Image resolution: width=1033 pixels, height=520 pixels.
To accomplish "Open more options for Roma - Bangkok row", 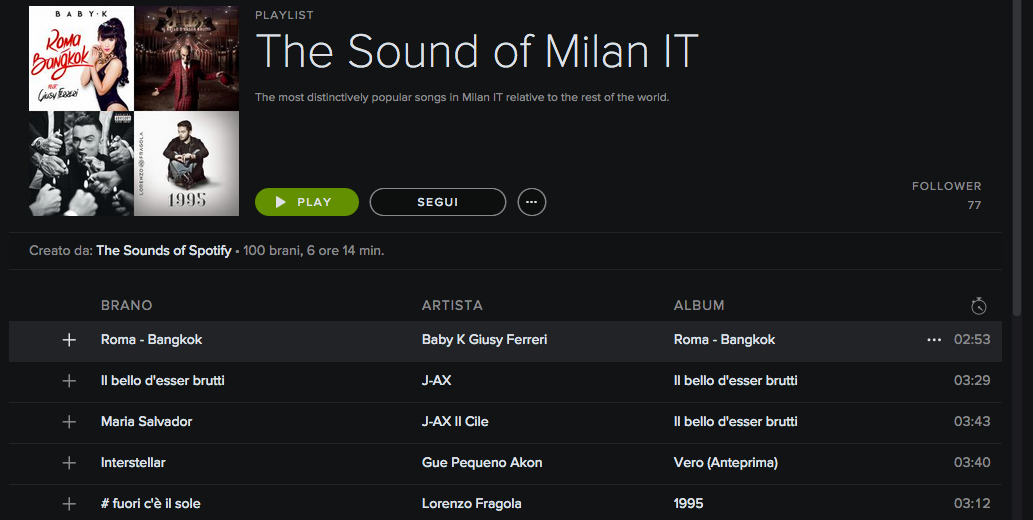I will tap(934, 340).
